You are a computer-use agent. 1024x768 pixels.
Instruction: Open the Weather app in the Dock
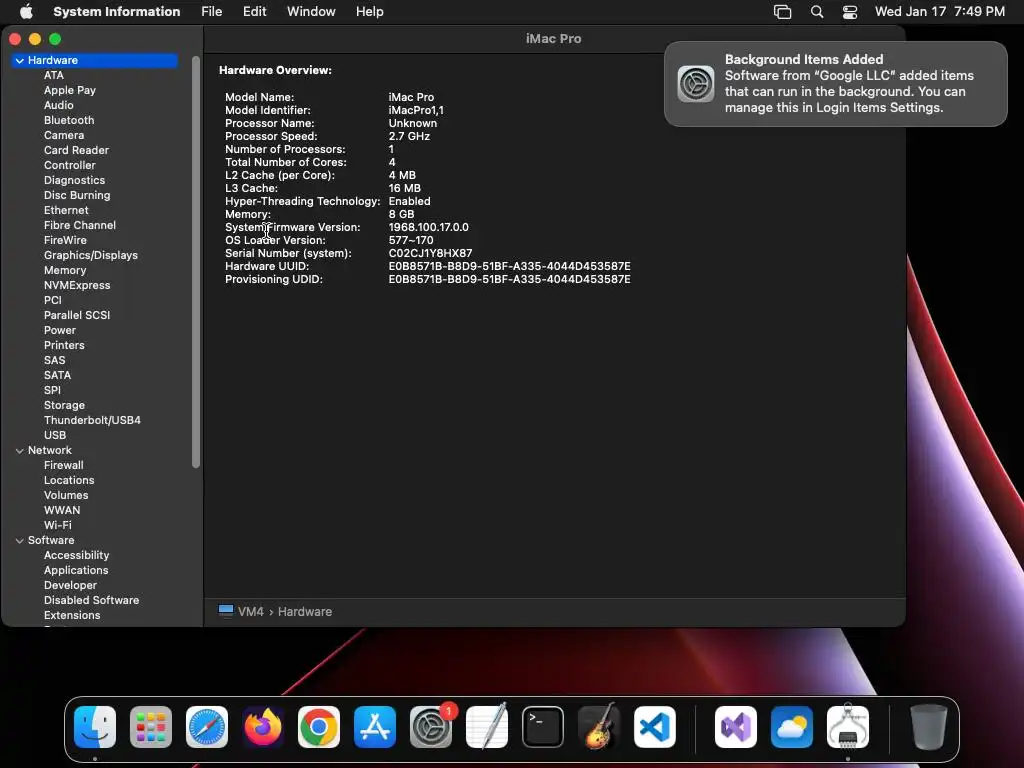(x=792, y=727)
